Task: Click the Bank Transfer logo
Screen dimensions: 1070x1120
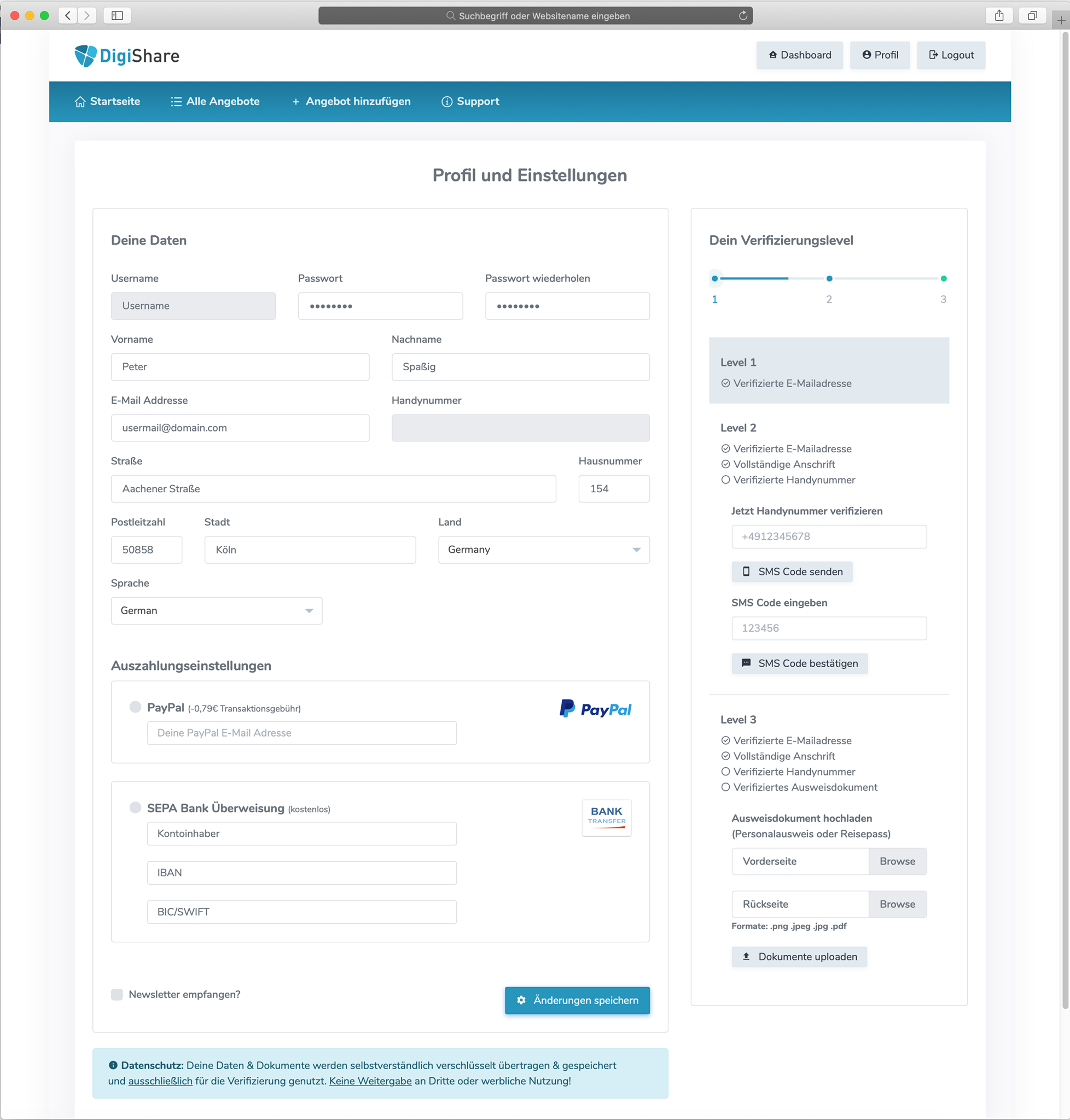Action: click(x=606, y=818)
